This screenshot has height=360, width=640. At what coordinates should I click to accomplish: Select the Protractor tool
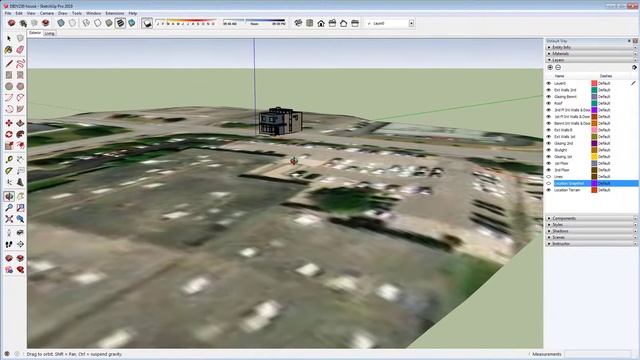pyautogui.click(x=9, y=171)
